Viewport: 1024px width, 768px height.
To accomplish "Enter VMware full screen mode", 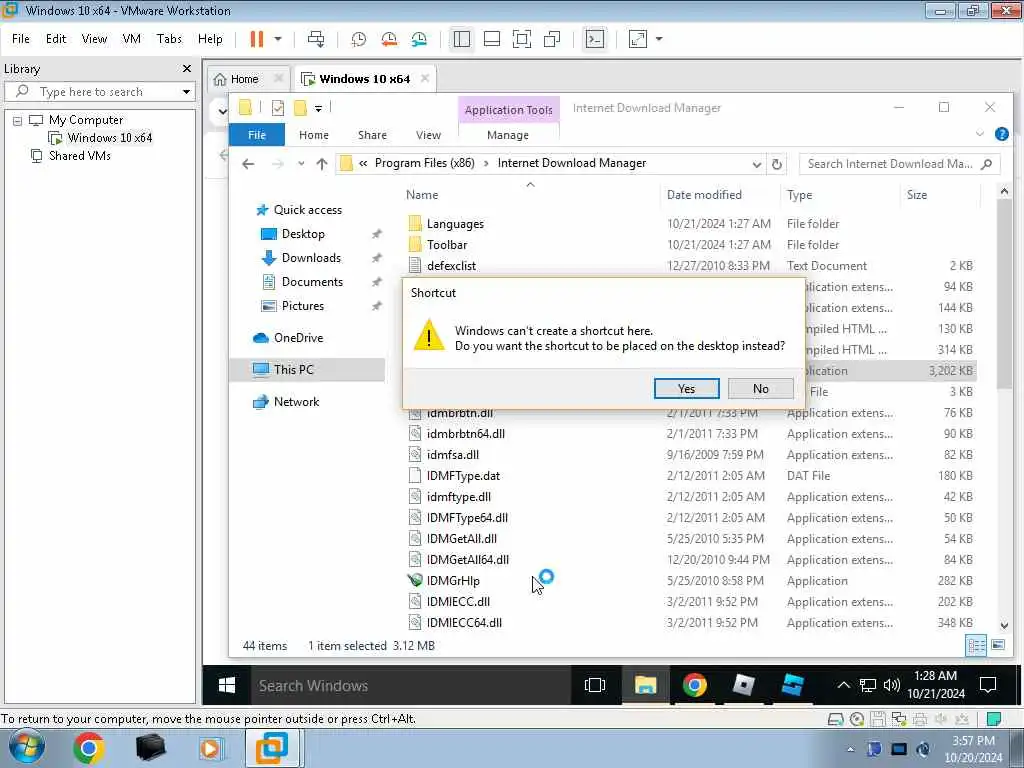I will point(522,39).
